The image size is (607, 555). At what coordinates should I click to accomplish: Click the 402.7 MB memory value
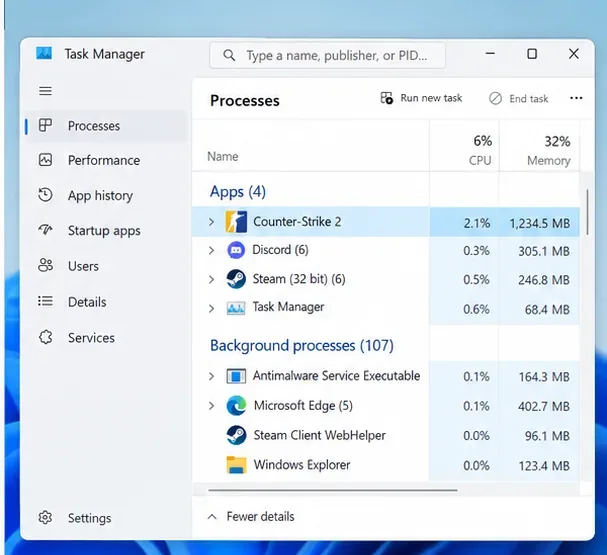pyautogui.click(x=544, y=406)
